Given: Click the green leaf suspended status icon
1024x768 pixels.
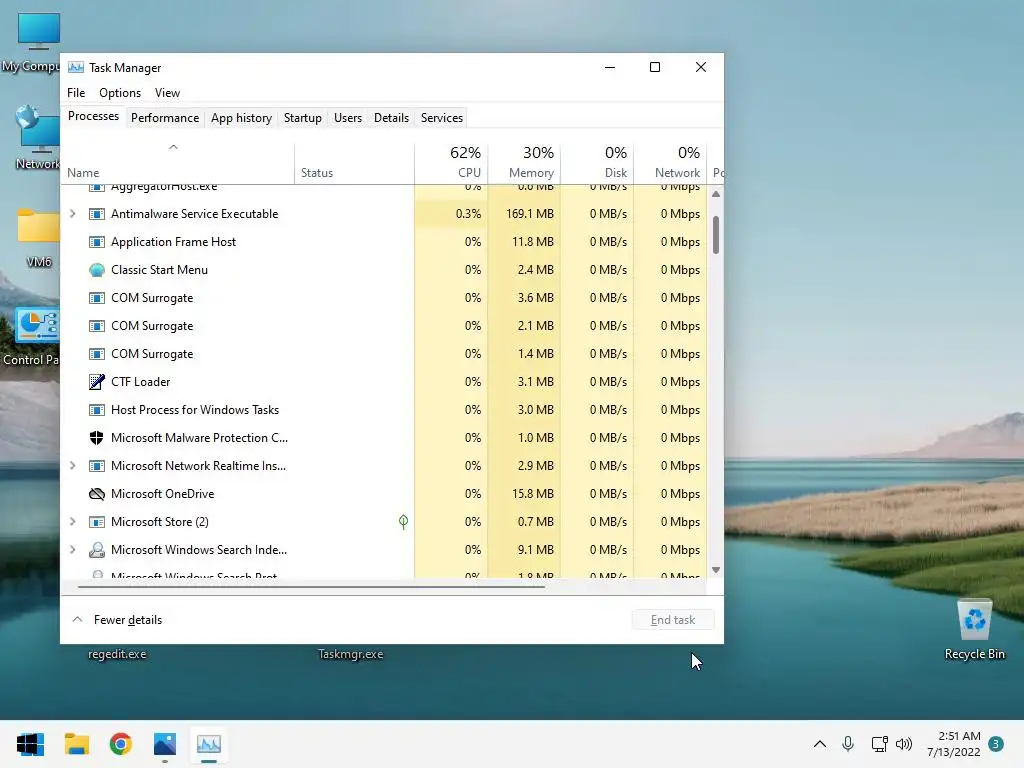Looking at the screenshot, I should click(404, 521).
